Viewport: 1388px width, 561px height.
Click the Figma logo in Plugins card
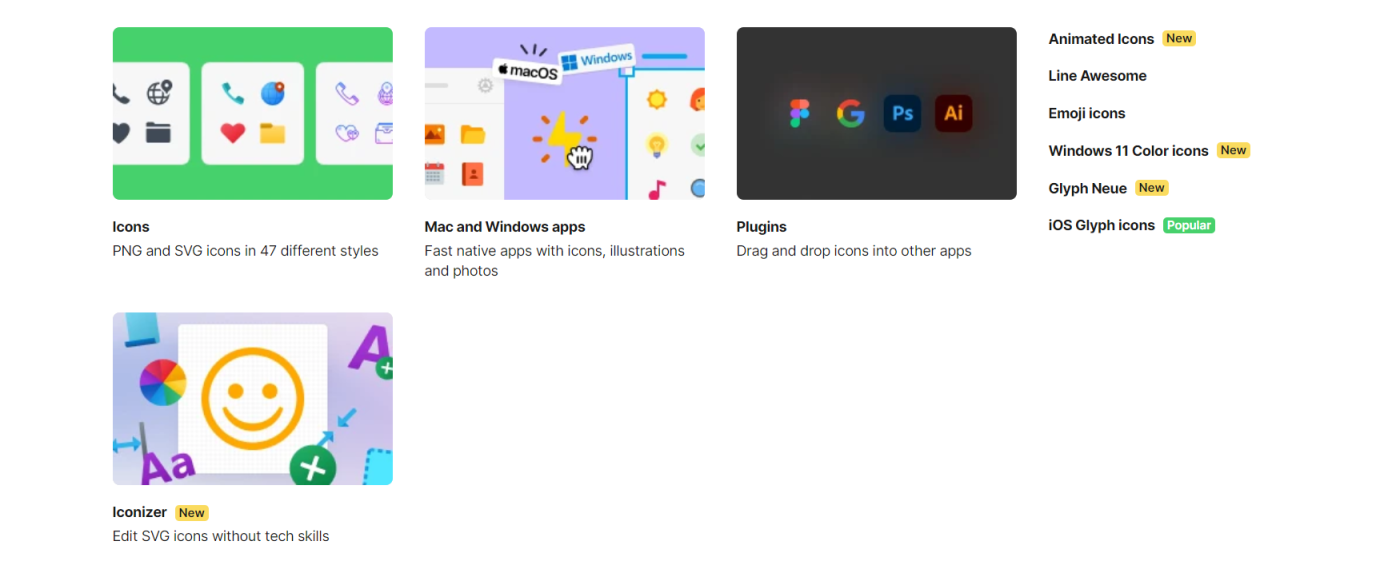click(799, 114)
